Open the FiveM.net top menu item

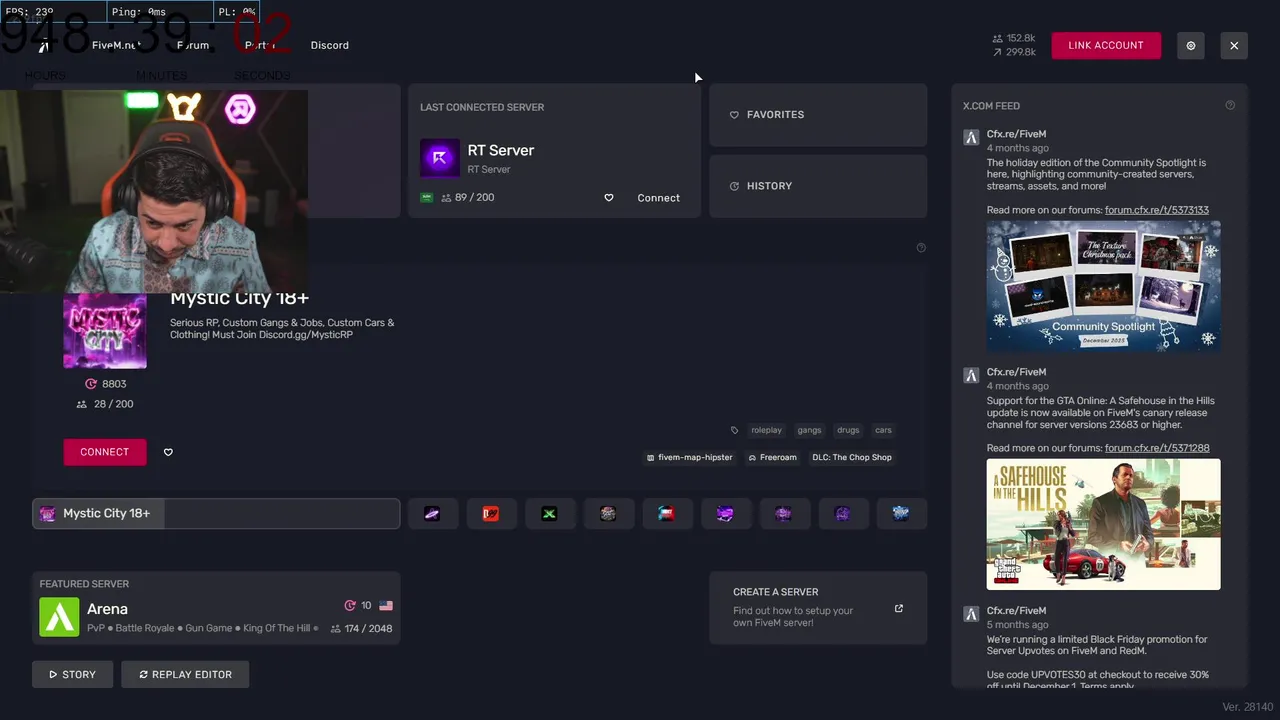click(x=116, y=45)
